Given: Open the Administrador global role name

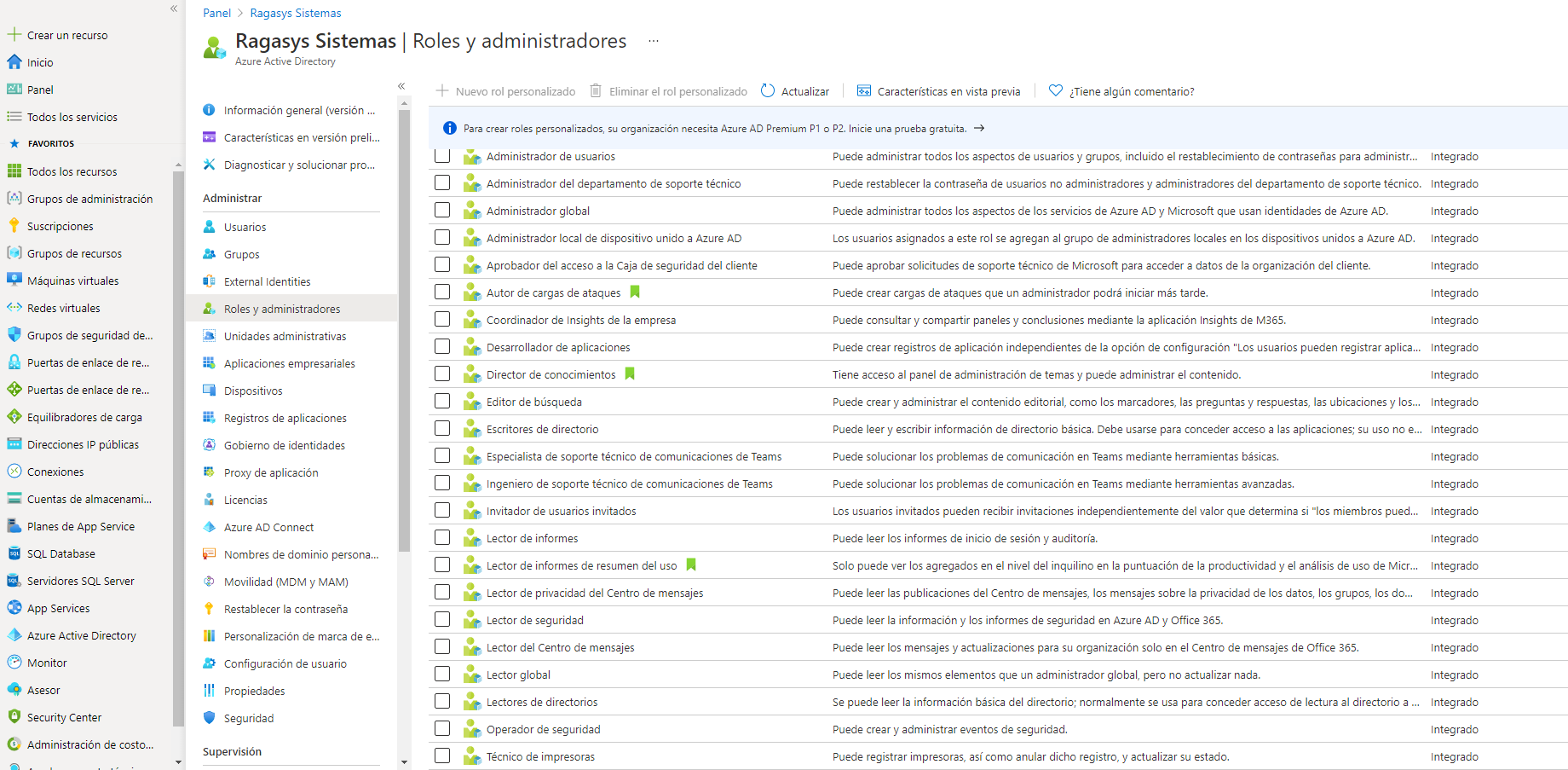Looking at the screenshot, I should 538,211.
